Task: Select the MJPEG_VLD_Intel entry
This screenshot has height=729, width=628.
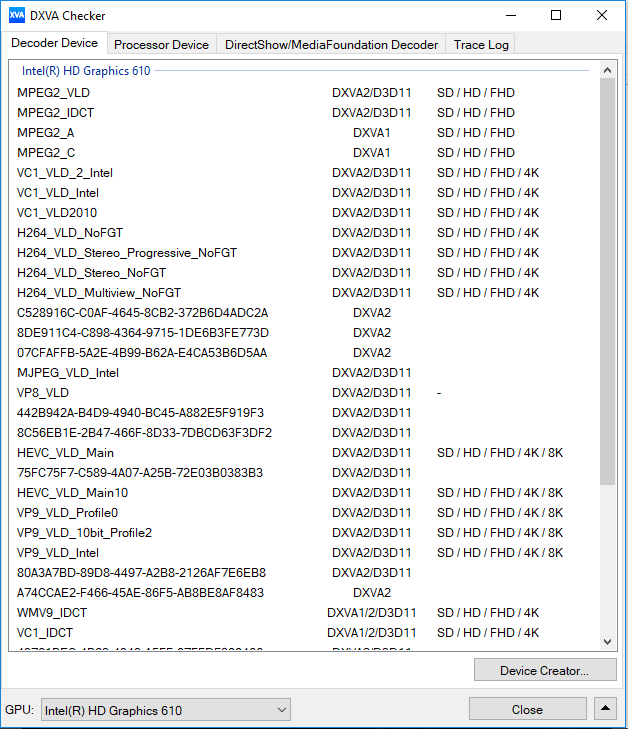Action: click(x=303, y=373)
